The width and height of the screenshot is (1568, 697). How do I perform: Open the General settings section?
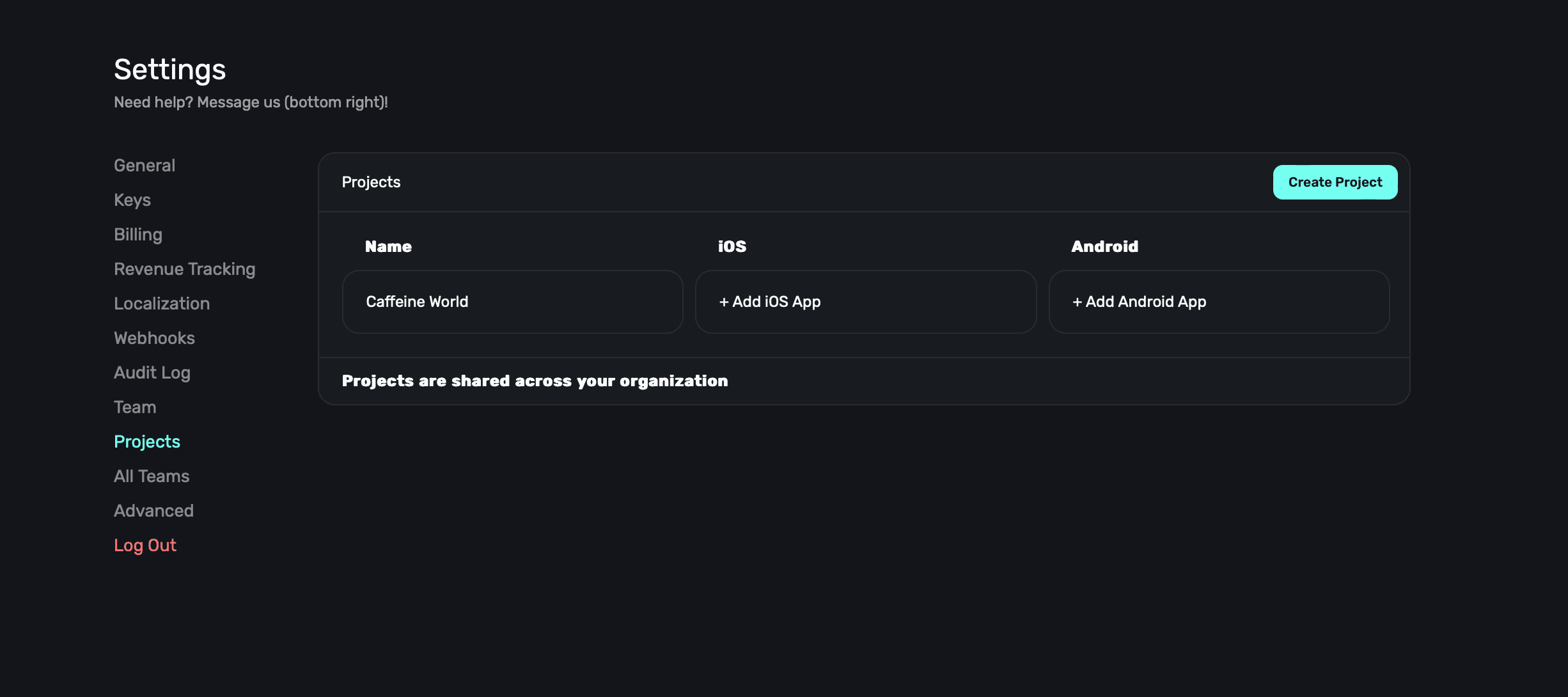[145, 166]
